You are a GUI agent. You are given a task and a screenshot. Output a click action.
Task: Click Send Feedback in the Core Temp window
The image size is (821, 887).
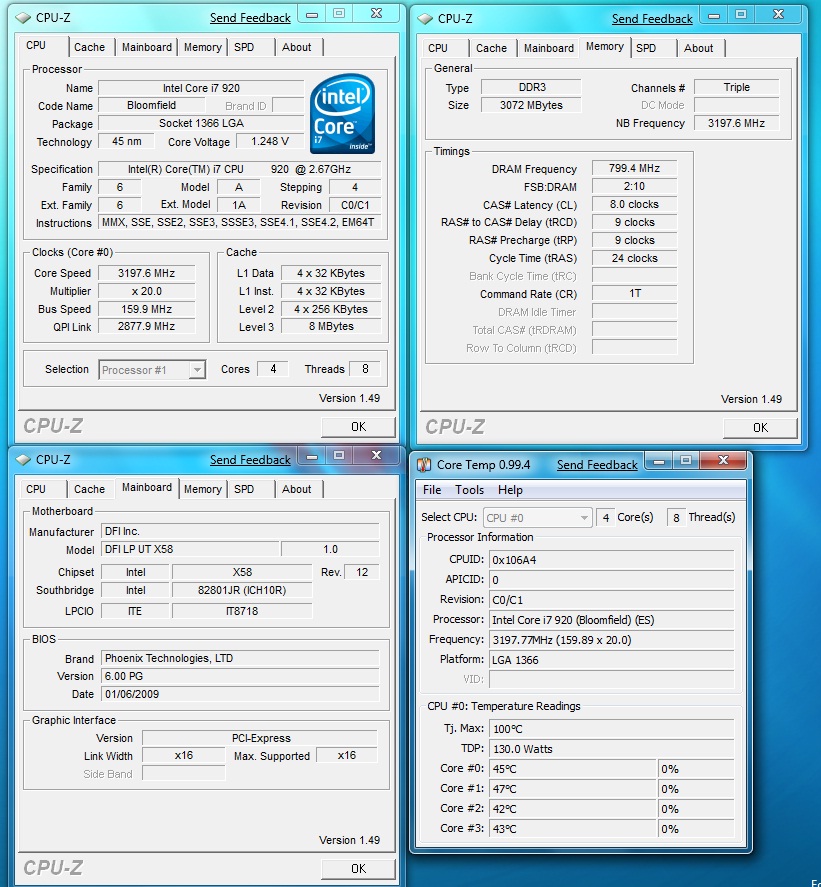(597, 465)
